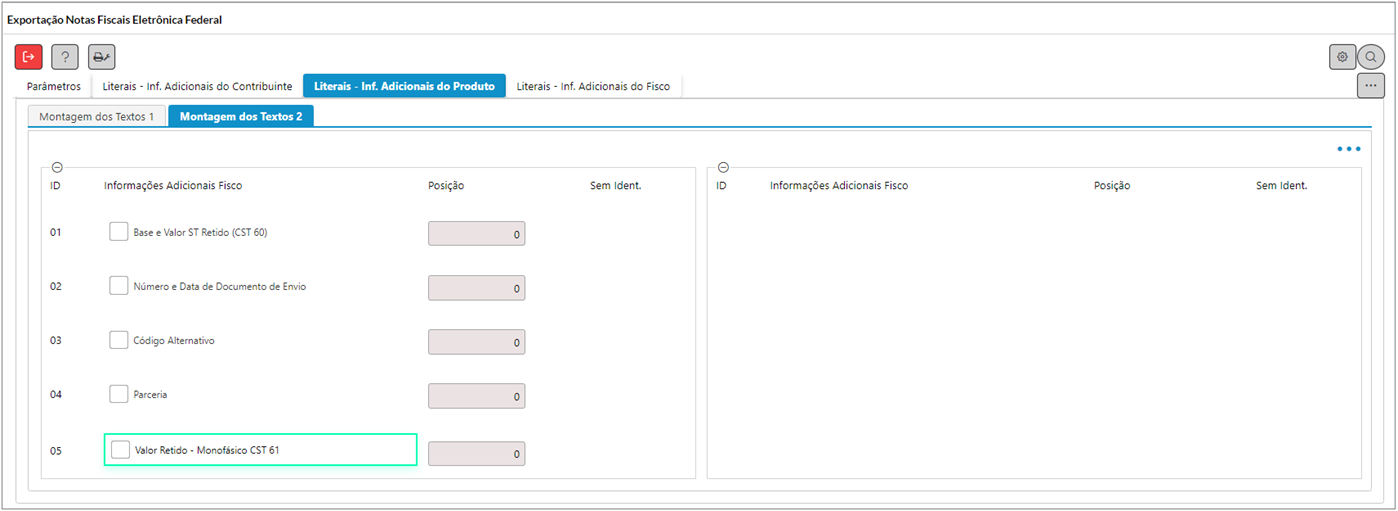Switch to the Parâmetros tab
1398x511 pixels.
coord(54,87)
